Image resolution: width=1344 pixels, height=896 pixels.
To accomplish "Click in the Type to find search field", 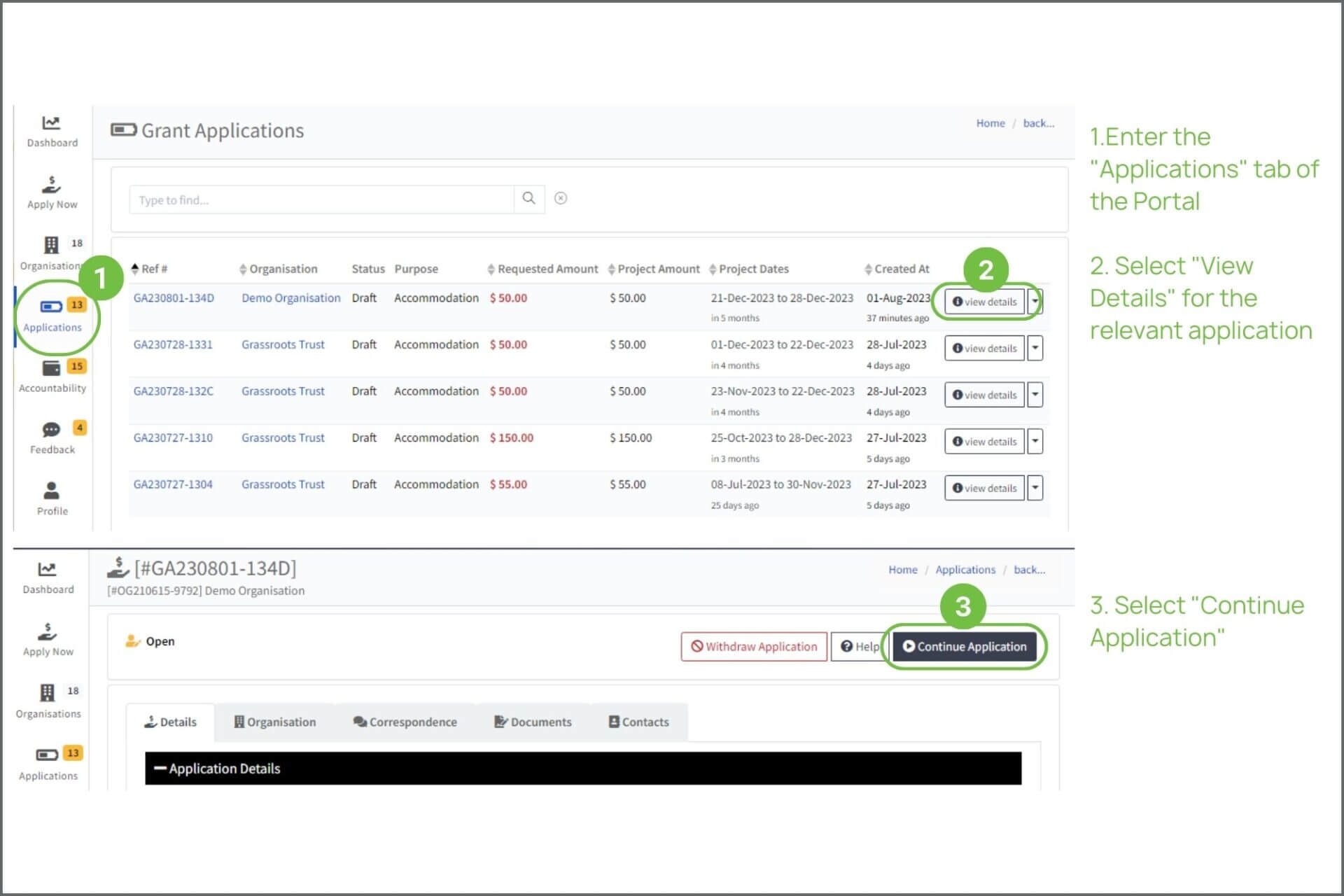I will pyautogui.click(x=321, y=199).
